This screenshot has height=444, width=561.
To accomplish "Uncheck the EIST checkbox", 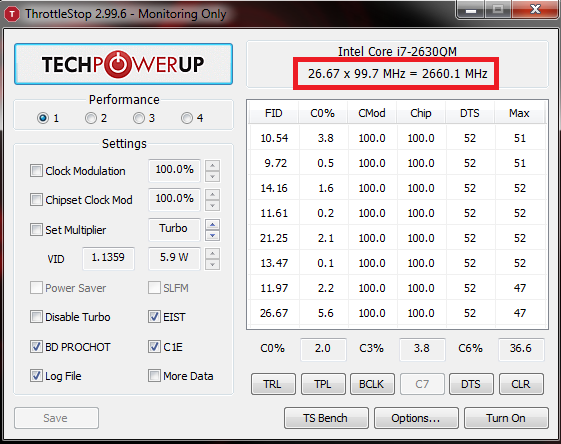I will click(154, 317).
